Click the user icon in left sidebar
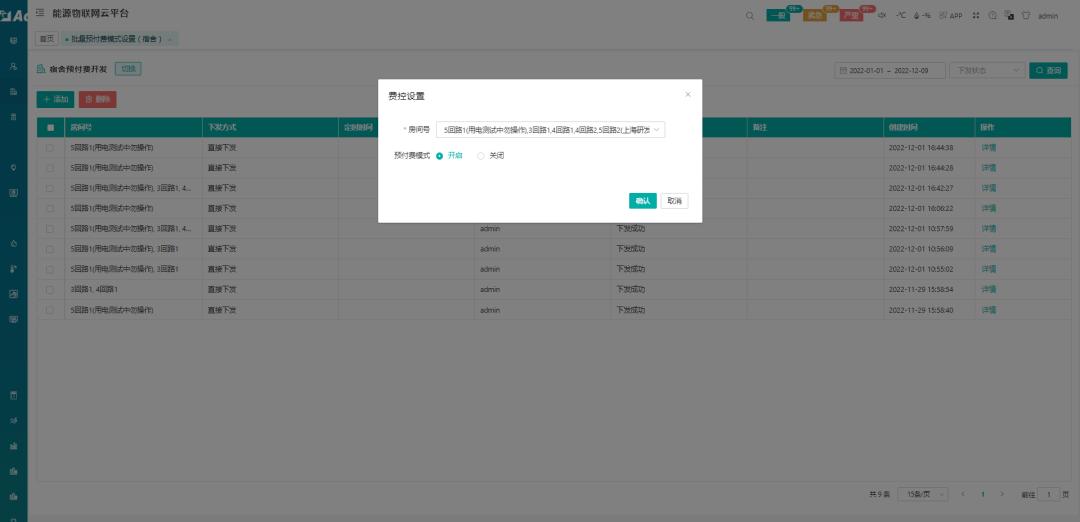This screenshot has height=522, width=1080. click(x=13, y=66)
